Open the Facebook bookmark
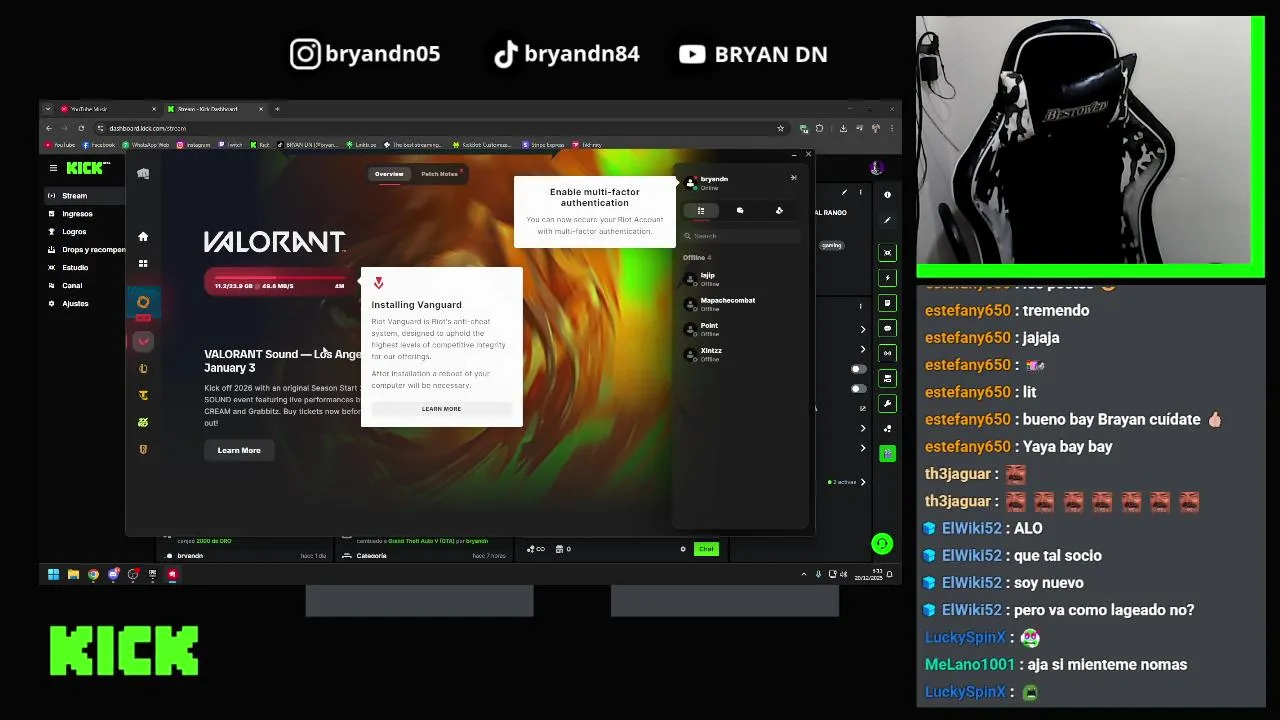Screen dimensions: 1280x720 click(x=99, y=145)
